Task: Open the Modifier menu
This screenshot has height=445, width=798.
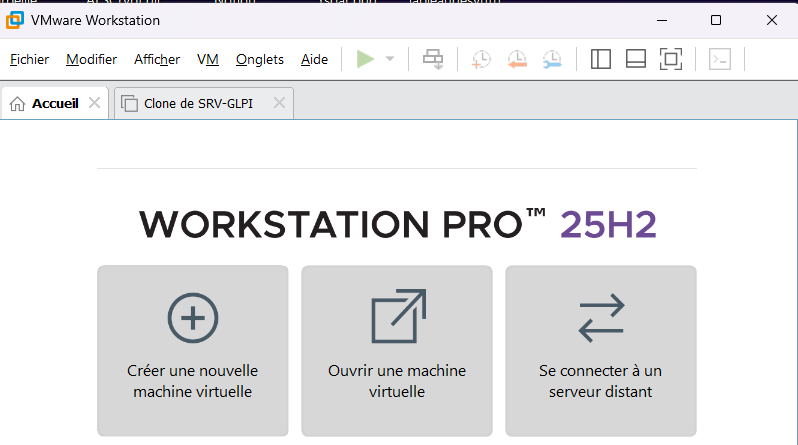Action: coord(92,60)
